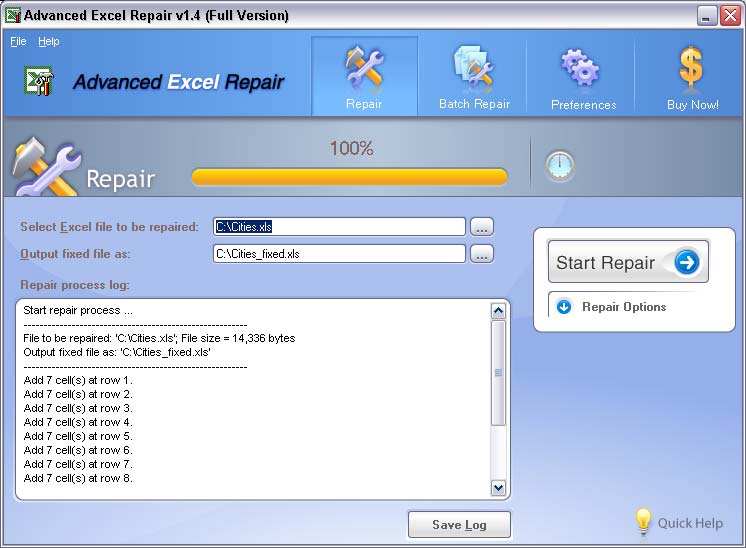Click the 'File size = 14,336 bytes' log line
Viewport: 746px width, 548px height.
(159, 338)
